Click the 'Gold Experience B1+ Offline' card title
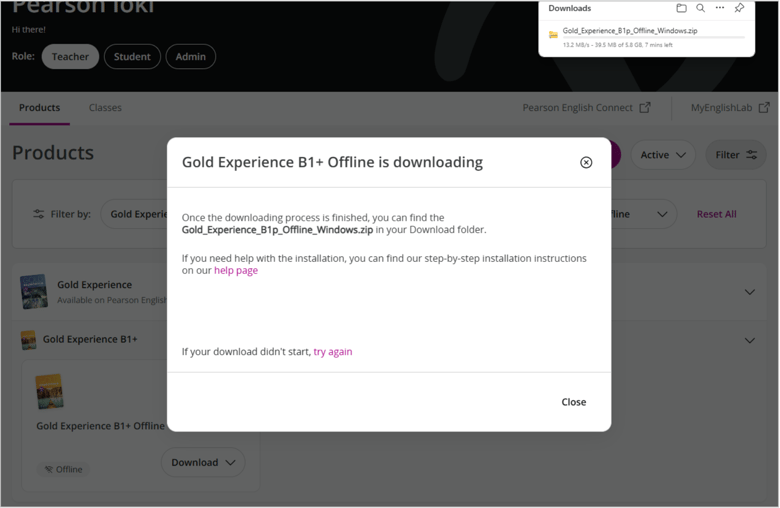Viewport: 780px width, 508px height. coord(100,426)
